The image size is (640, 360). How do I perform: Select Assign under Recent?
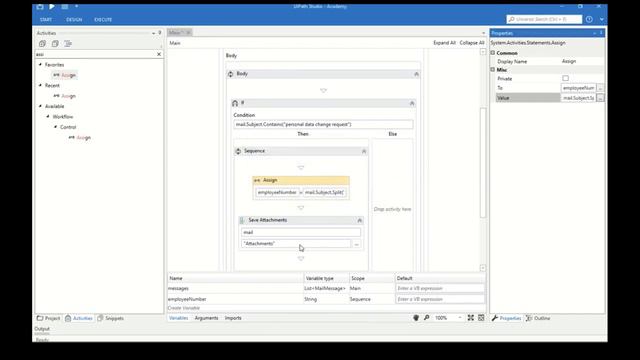coord(64,96)
